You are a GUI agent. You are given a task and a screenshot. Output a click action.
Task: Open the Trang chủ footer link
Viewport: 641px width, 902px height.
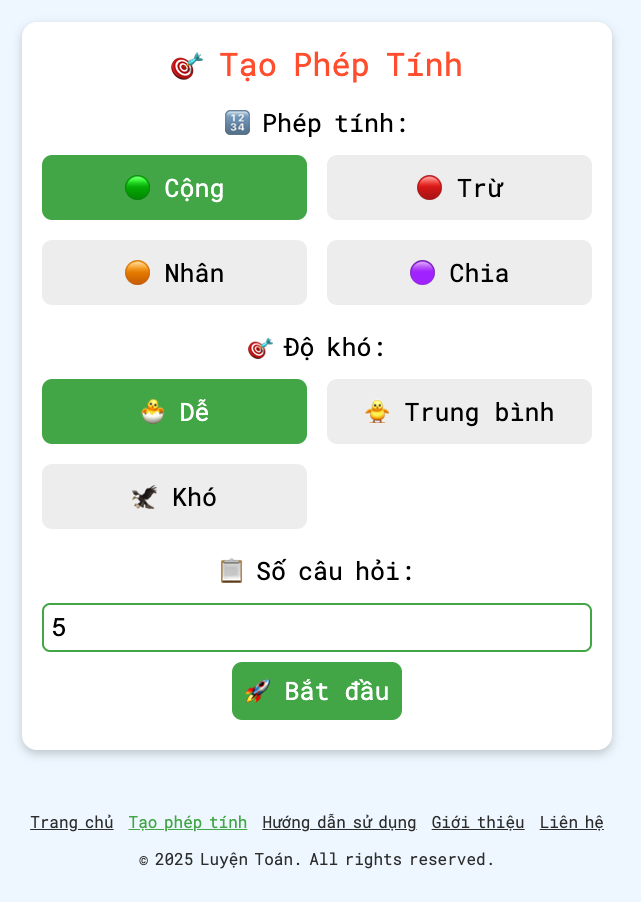point(71,823)
